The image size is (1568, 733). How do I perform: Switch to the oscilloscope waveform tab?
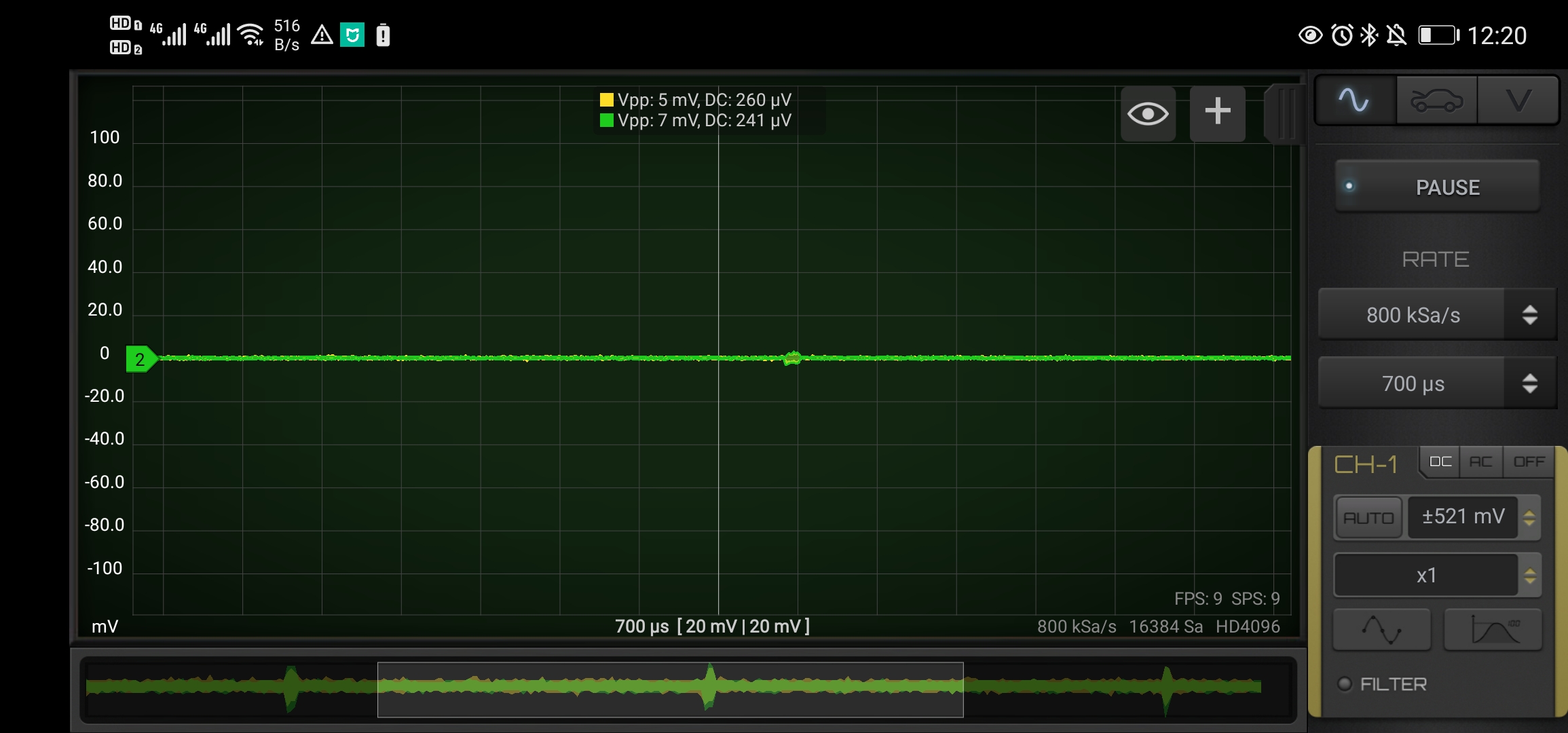point(1355,100)
